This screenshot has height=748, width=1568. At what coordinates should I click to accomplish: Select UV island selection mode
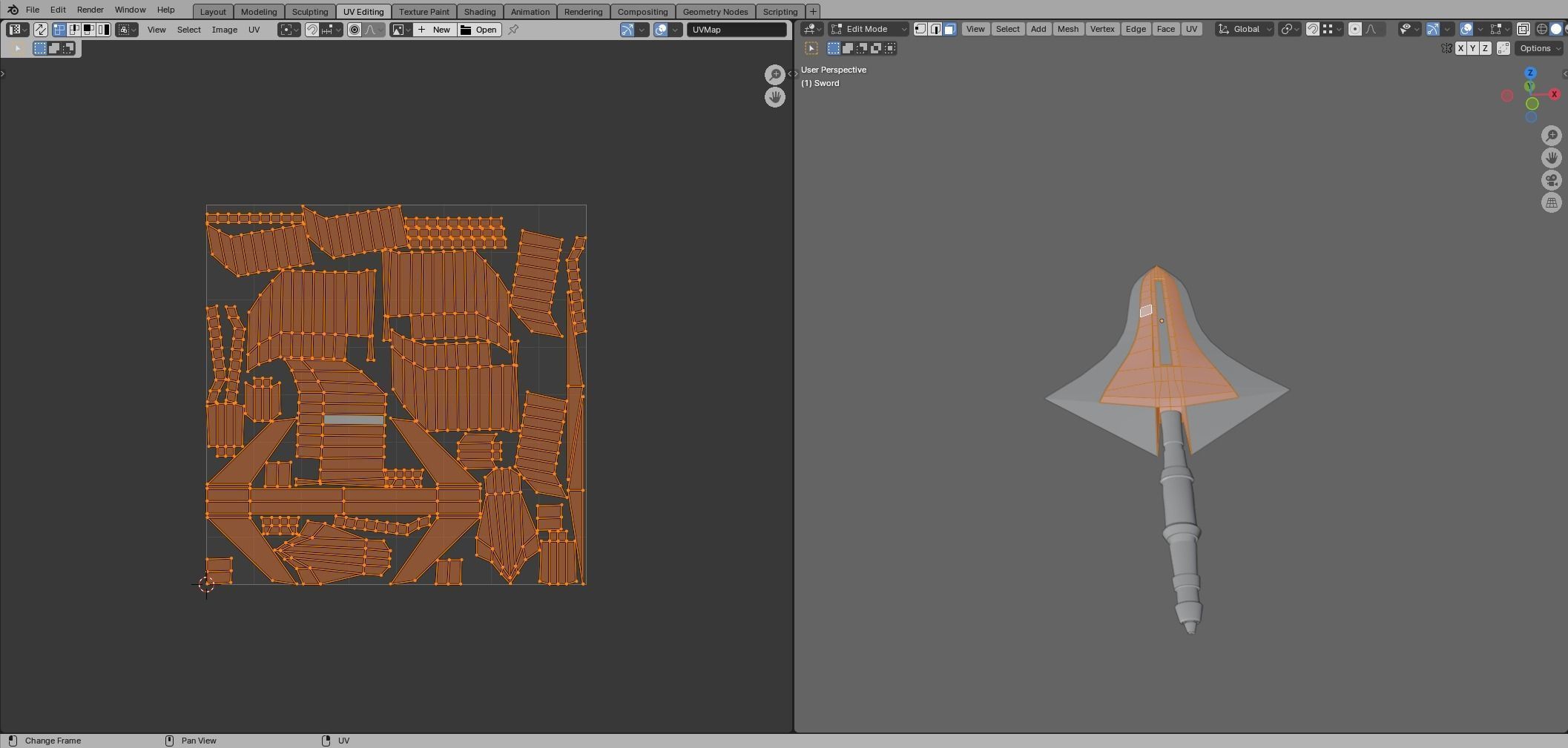103,30
